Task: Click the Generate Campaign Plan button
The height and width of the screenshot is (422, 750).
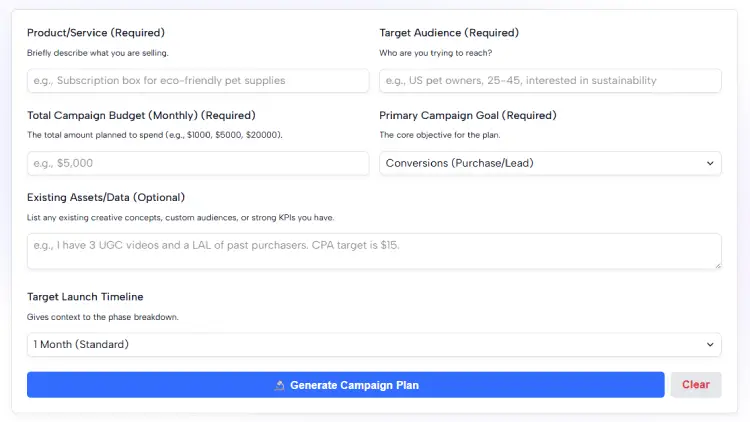Action: tap(345, 385)
